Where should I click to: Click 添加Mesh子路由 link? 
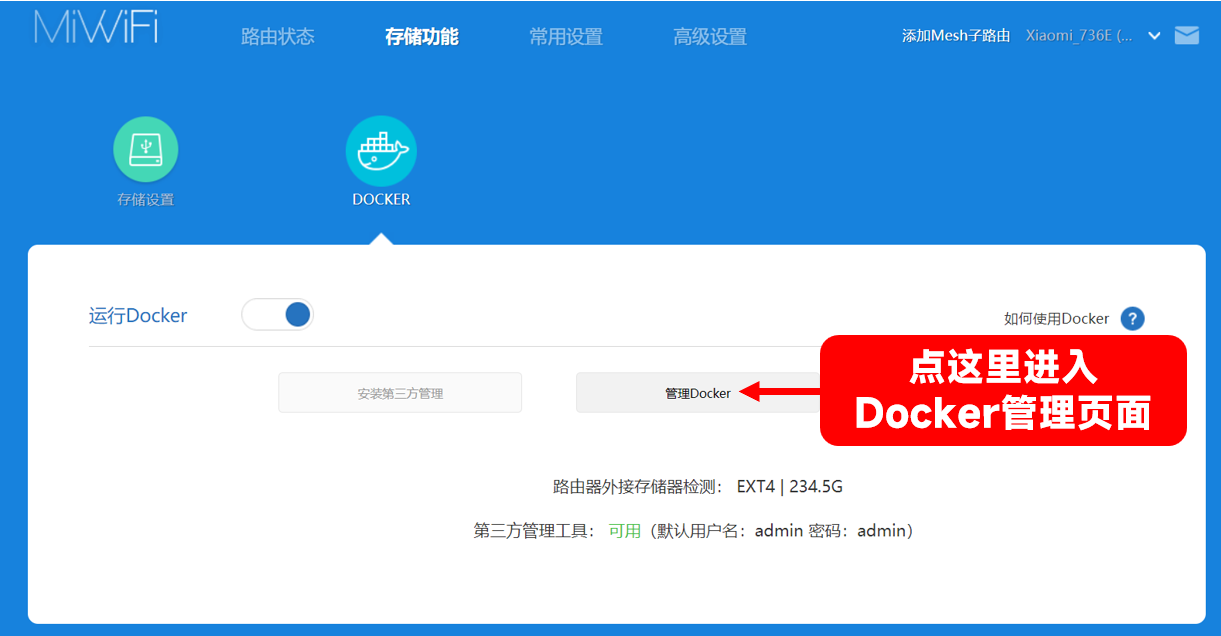(955, 34)
